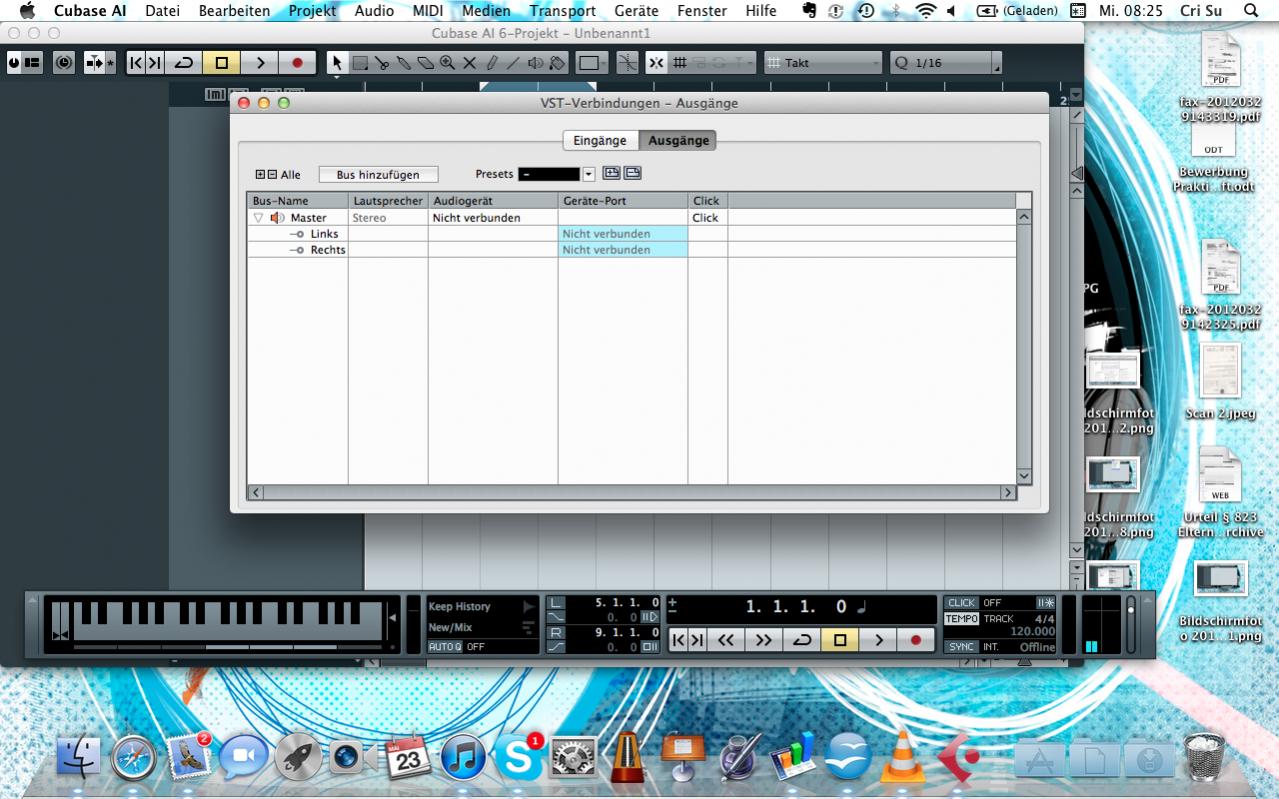Select the Range Selection tool
The image size is (1279, 799).
pyautogui.click(x=360, y=62)
